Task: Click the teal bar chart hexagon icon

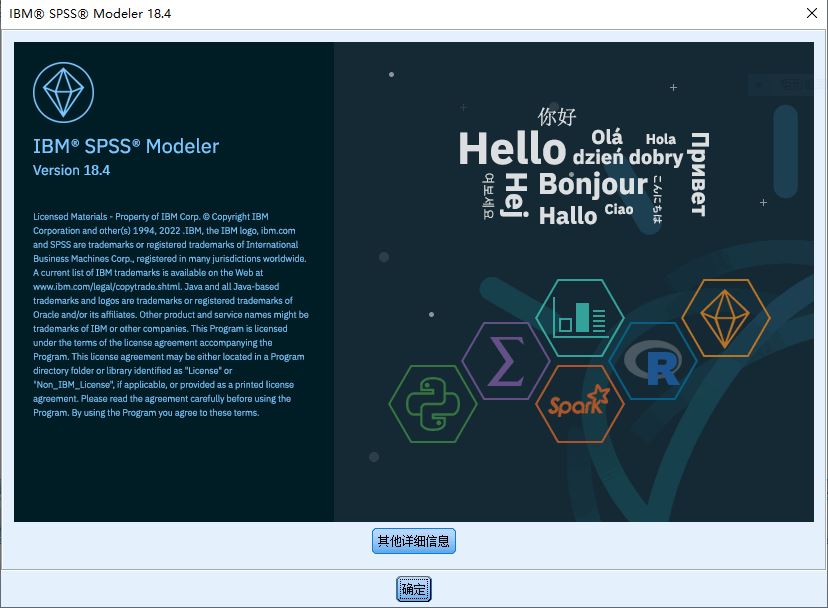Action: pyautogui.click(x=579, y=318)
